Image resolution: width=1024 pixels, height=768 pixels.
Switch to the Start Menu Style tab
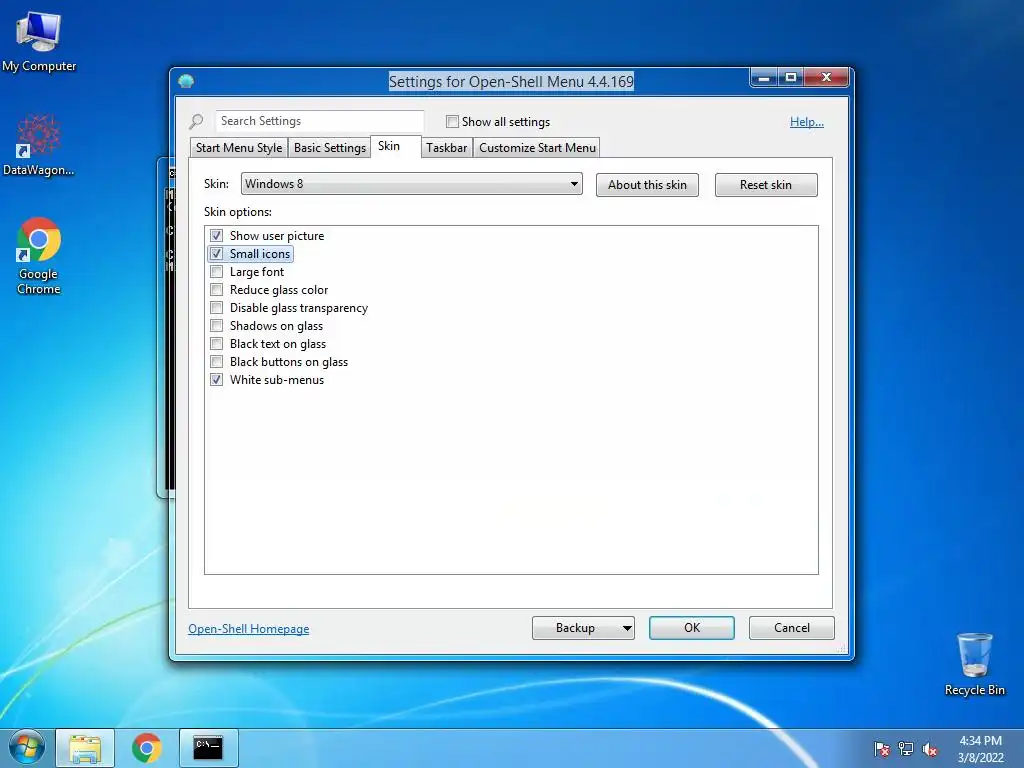click(x=239, y=148)
